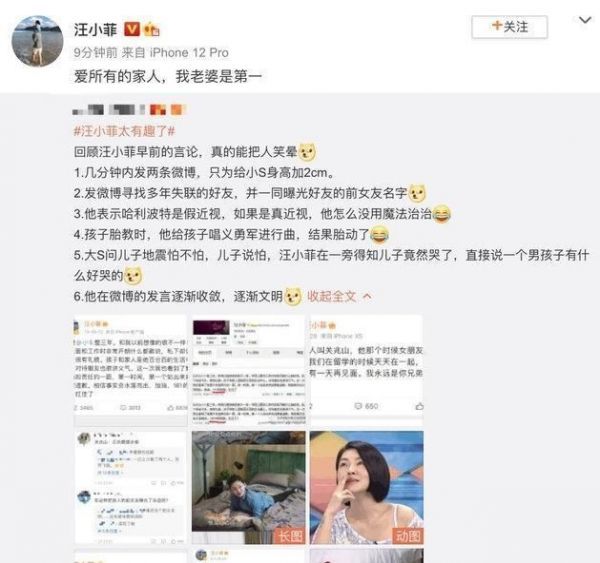Click the orange V verification badge
600x563 pixels.
click(132, 29)
